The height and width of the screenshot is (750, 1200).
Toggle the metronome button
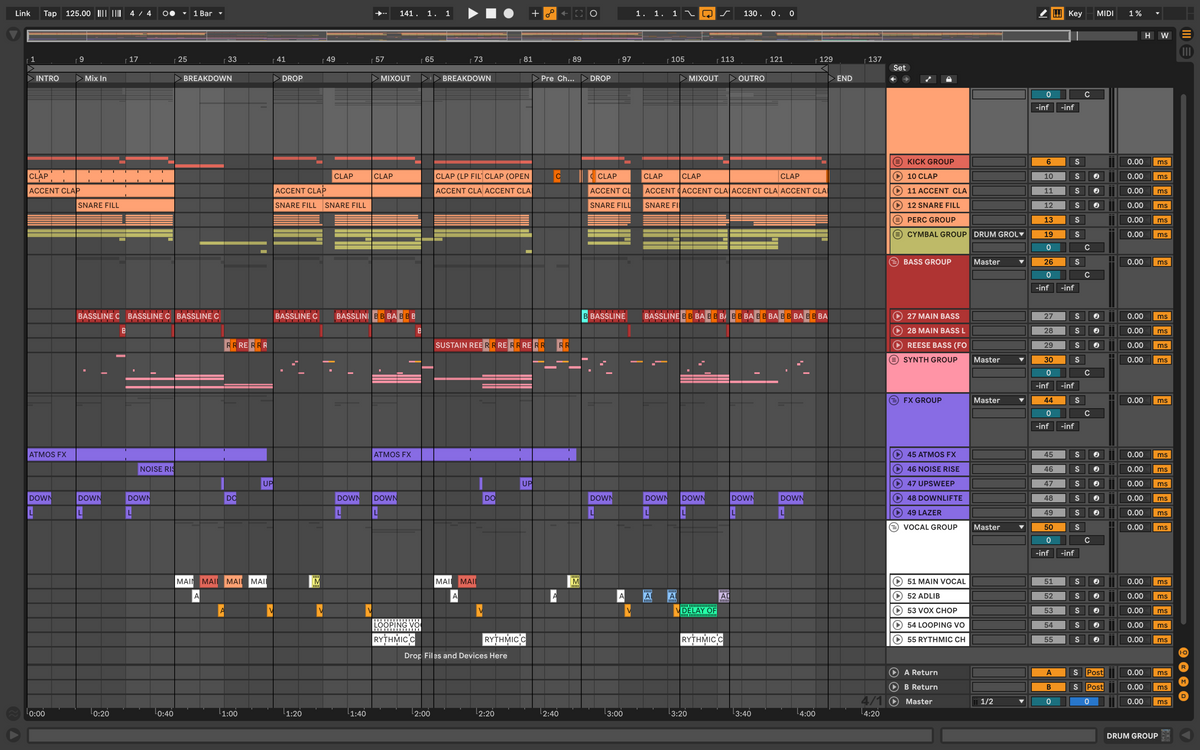pos(171,14)
